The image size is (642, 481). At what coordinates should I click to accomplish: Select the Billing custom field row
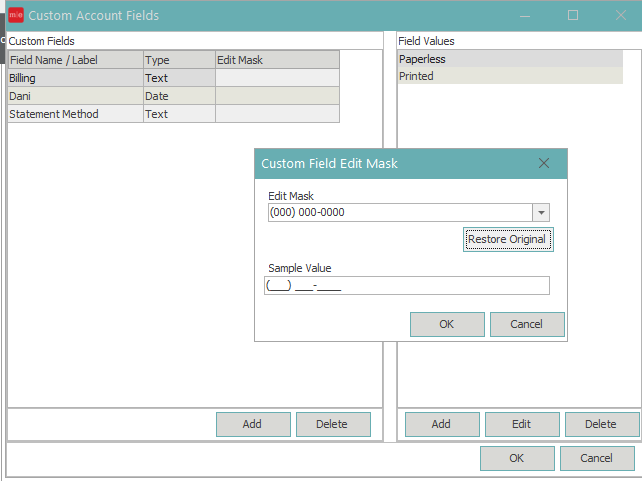(75, 77)
